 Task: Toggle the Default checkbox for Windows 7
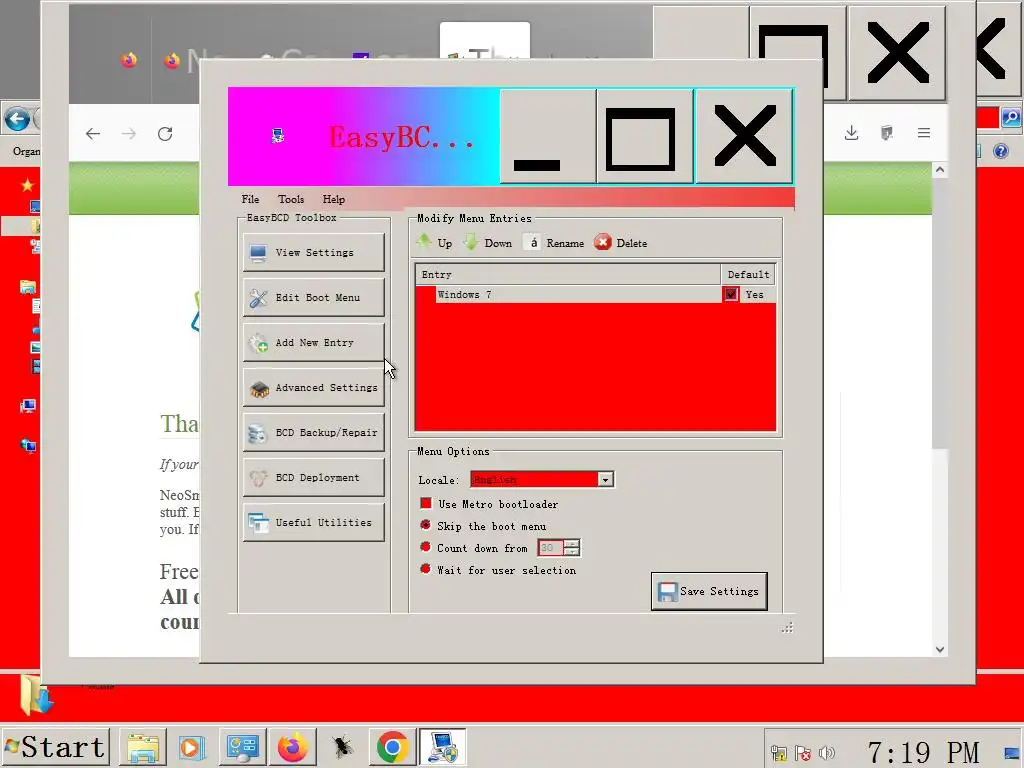click(x=731, y=295)
